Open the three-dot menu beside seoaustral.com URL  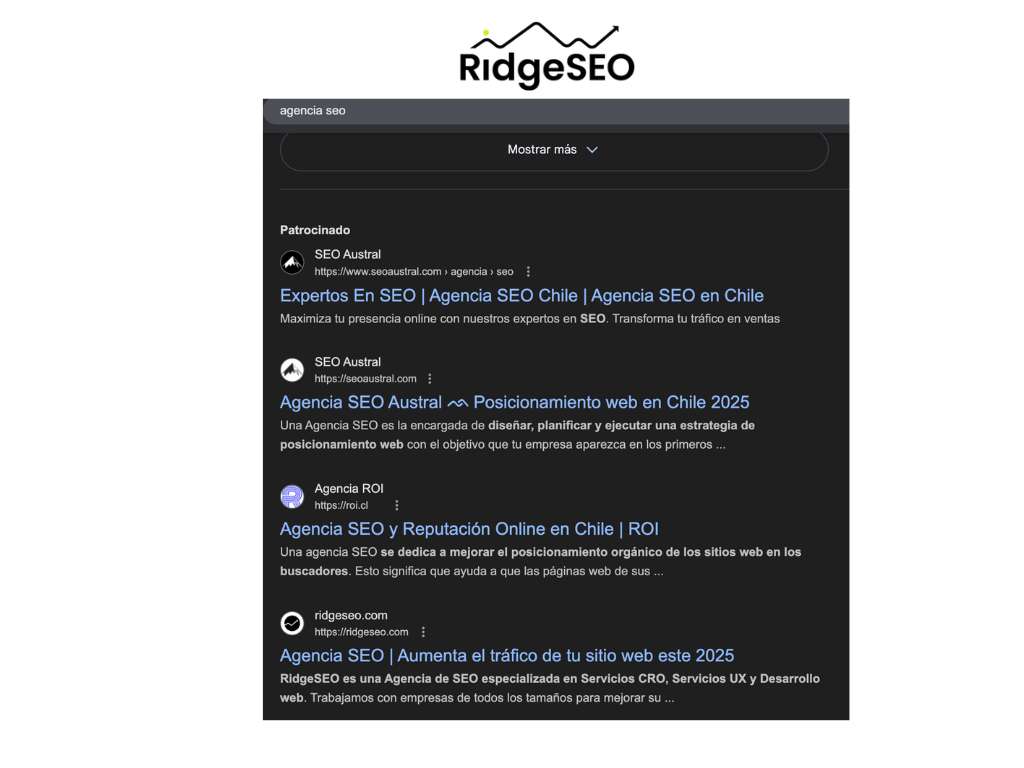(x=429, y=378)
